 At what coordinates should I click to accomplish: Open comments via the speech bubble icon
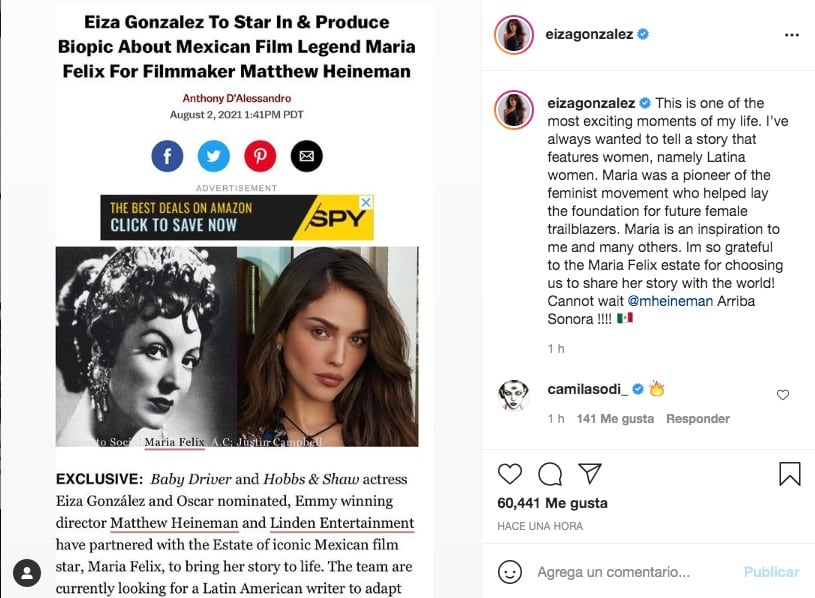(550, 473)
